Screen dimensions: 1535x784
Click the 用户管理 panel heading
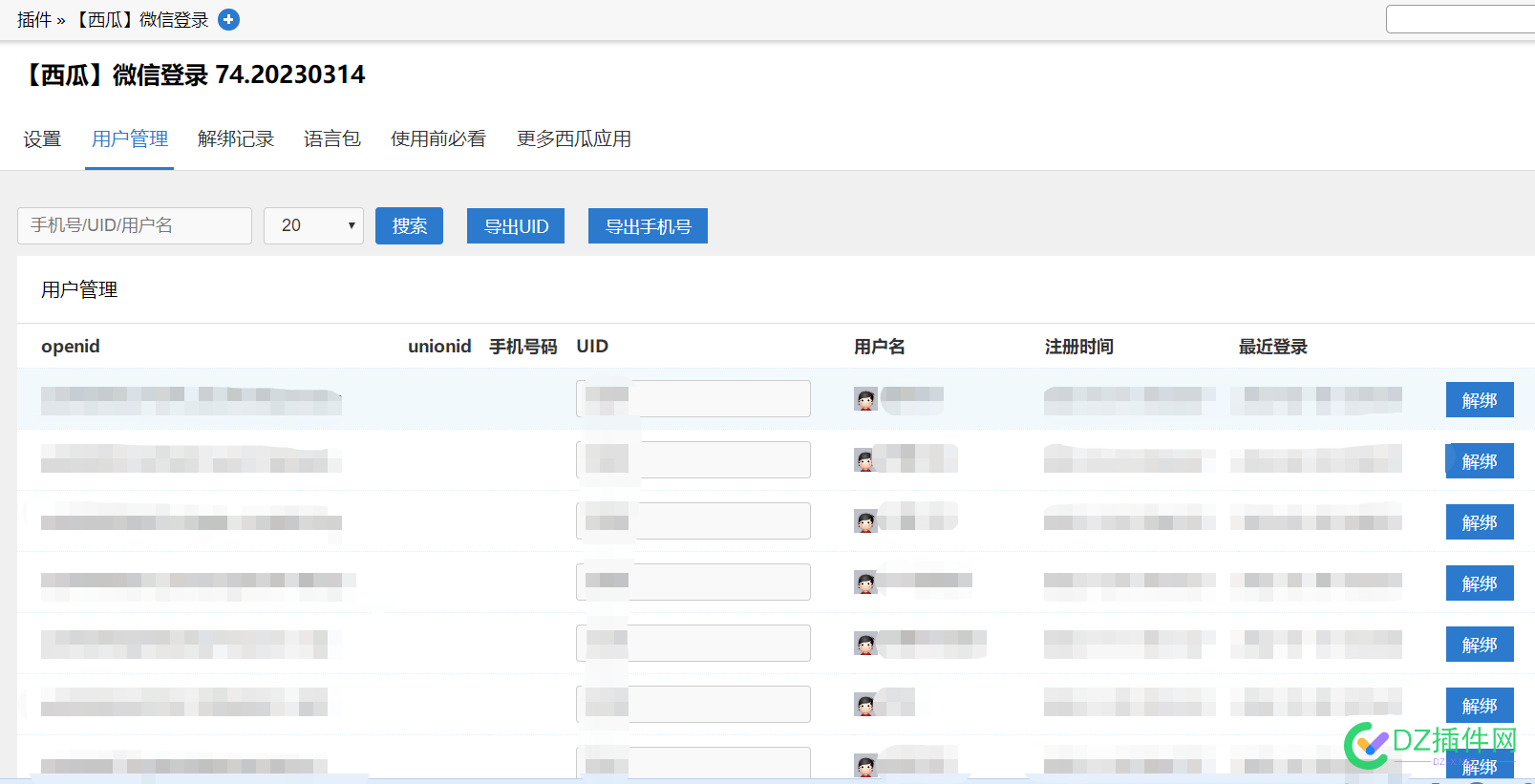(79, 289)
